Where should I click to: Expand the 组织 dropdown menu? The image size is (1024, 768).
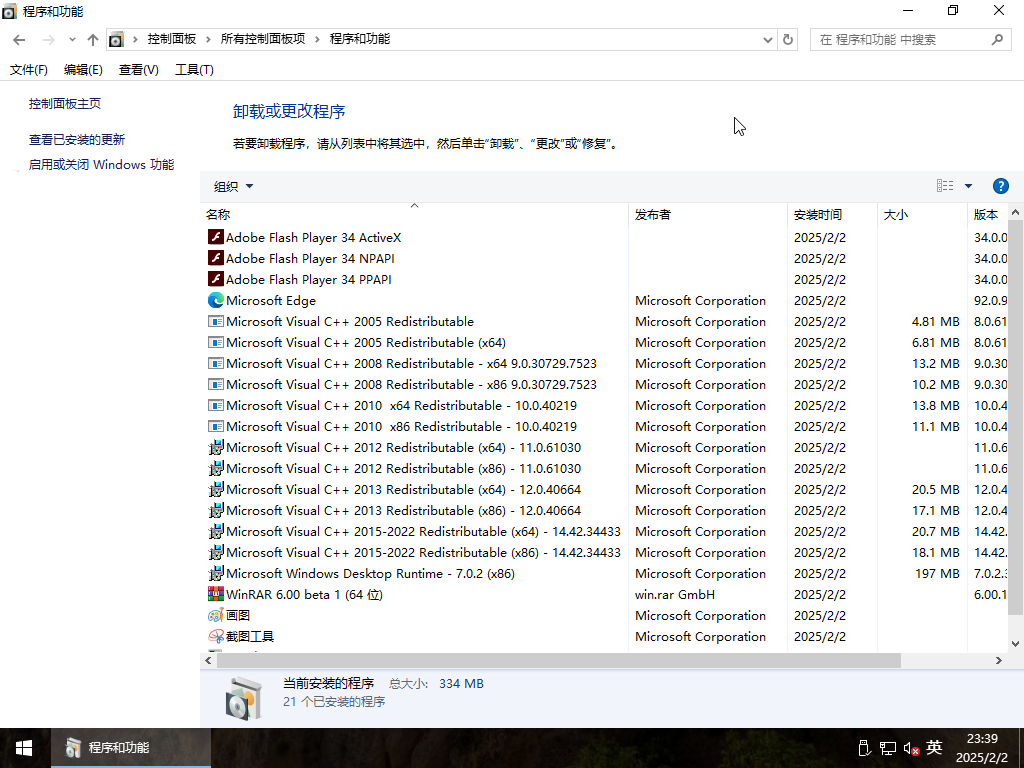coord(234,186)
